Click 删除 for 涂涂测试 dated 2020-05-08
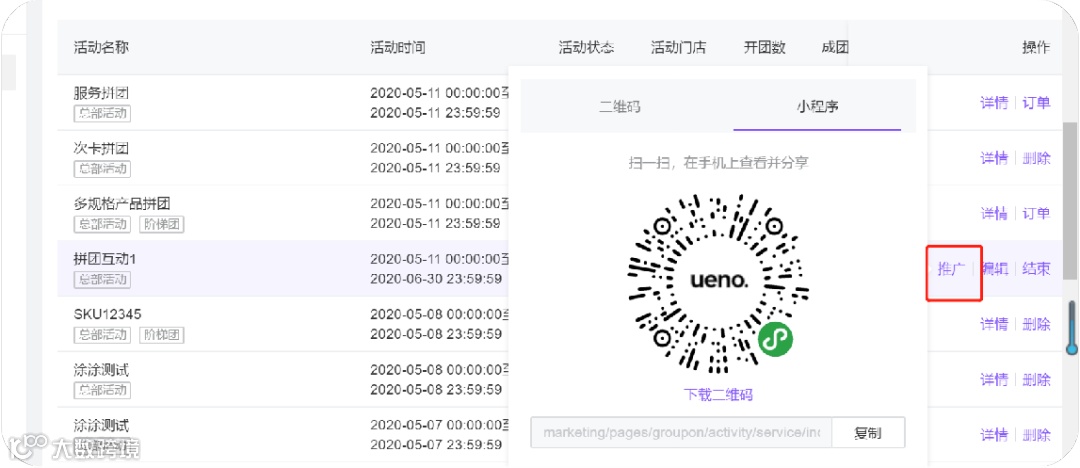1080x468 pixels. [1036, 379]
